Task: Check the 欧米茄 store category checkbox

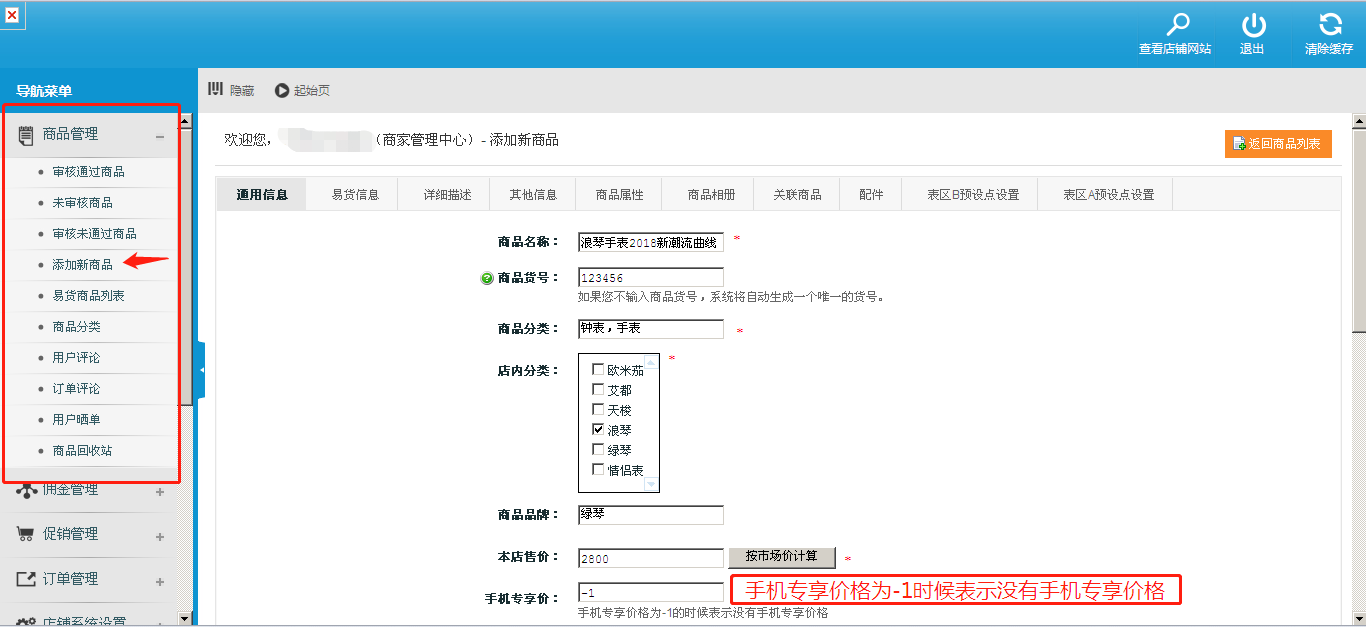Action: pos(598,370)
